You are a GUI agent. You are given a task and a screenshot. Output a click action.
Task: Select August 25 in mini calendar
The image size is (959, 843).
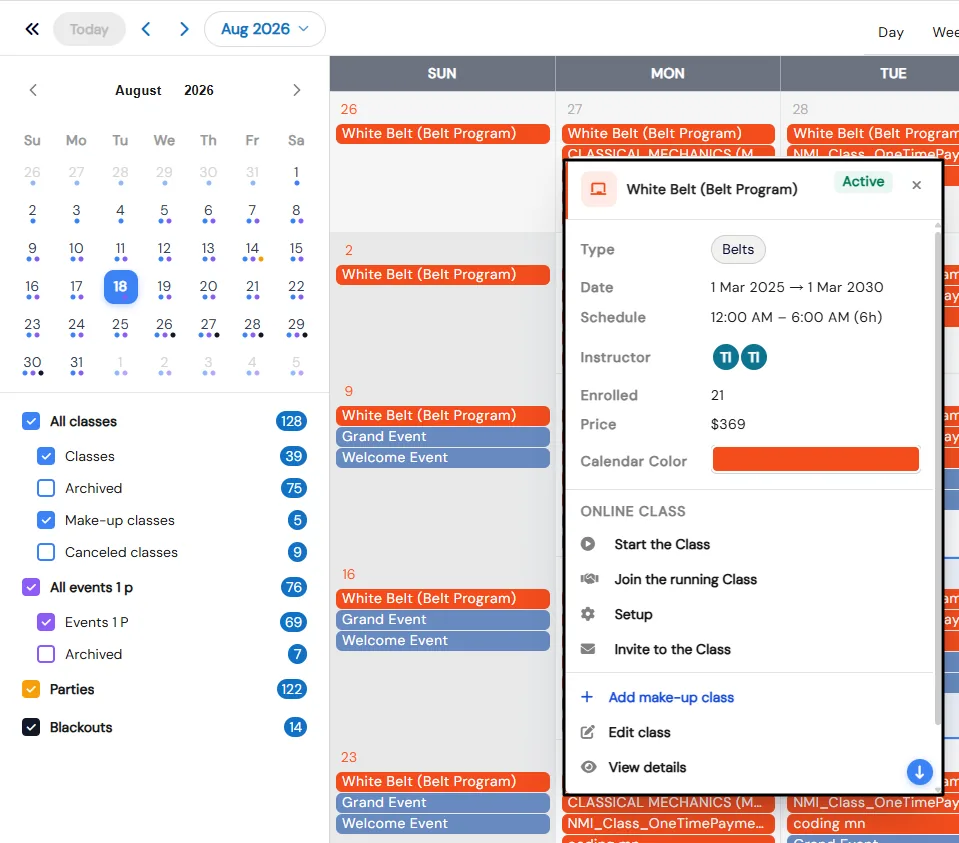pyautogui.click(x=120, y=325)
